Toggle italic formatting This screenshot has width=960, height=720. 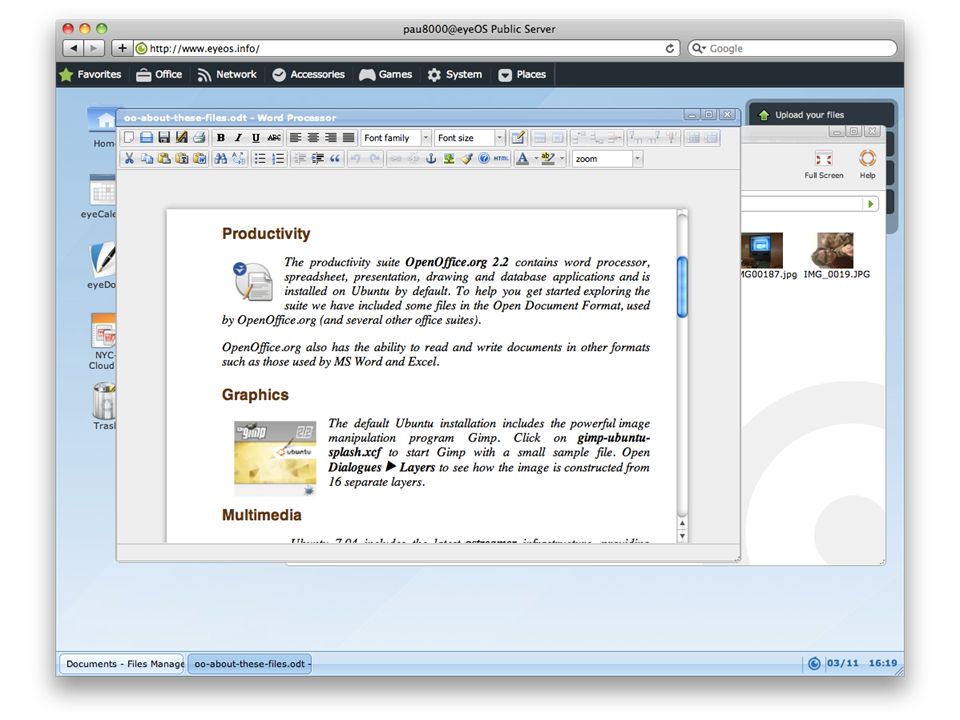tap(239, 138)
